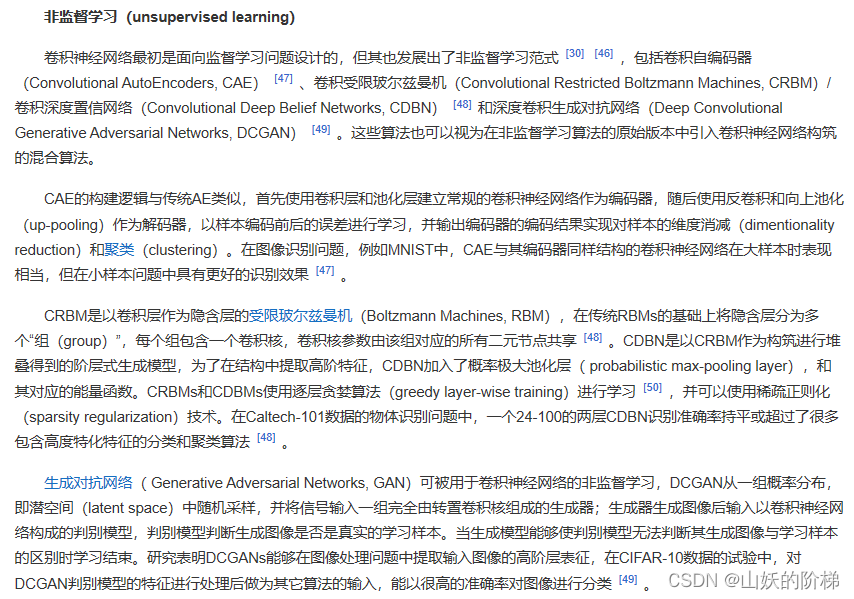Viewport: 854px width, 599px height.
Task: Open citation reference [30]
Action: 575,53
